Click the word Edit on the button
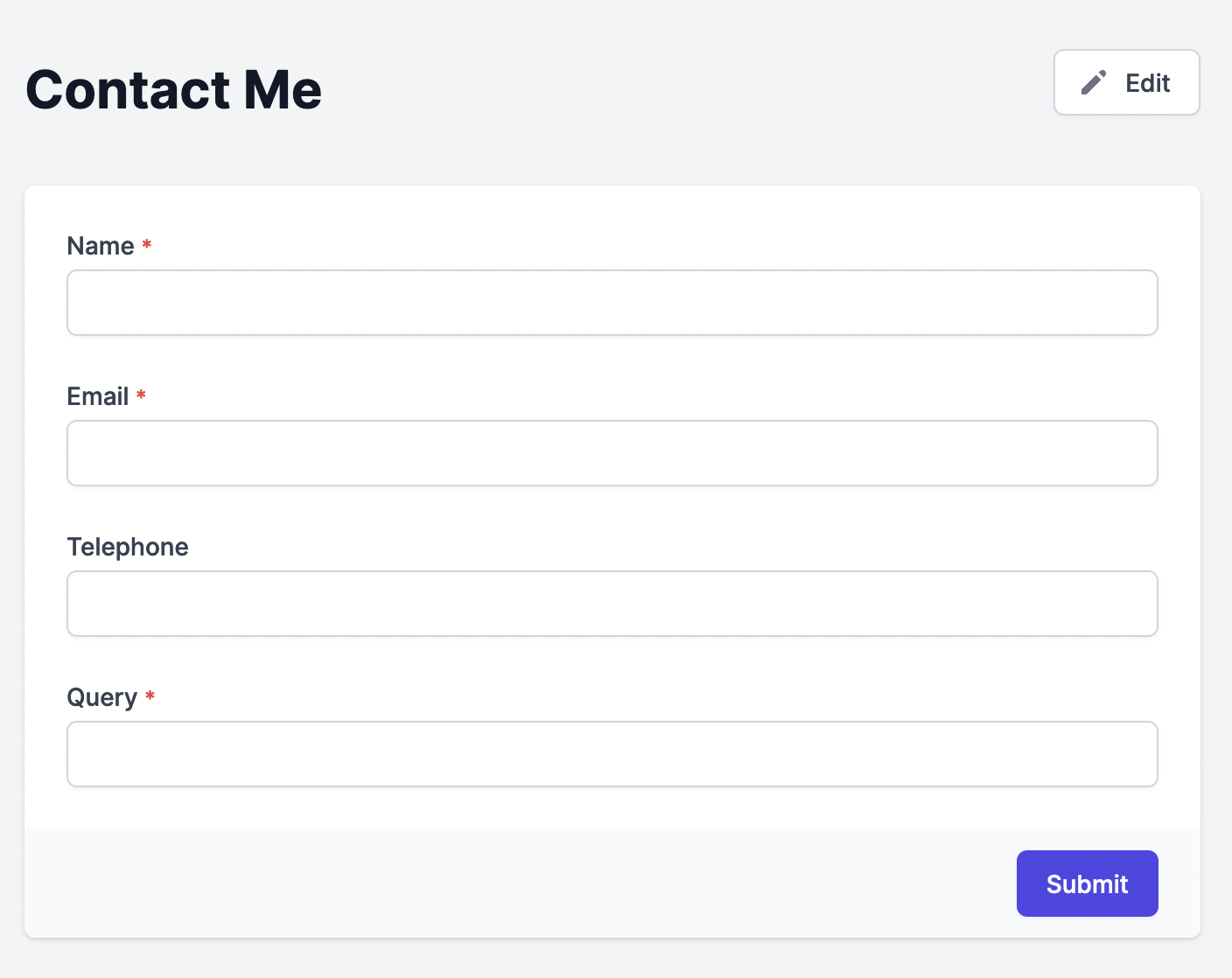The image size is (1232, 978). click(1148, 83)
